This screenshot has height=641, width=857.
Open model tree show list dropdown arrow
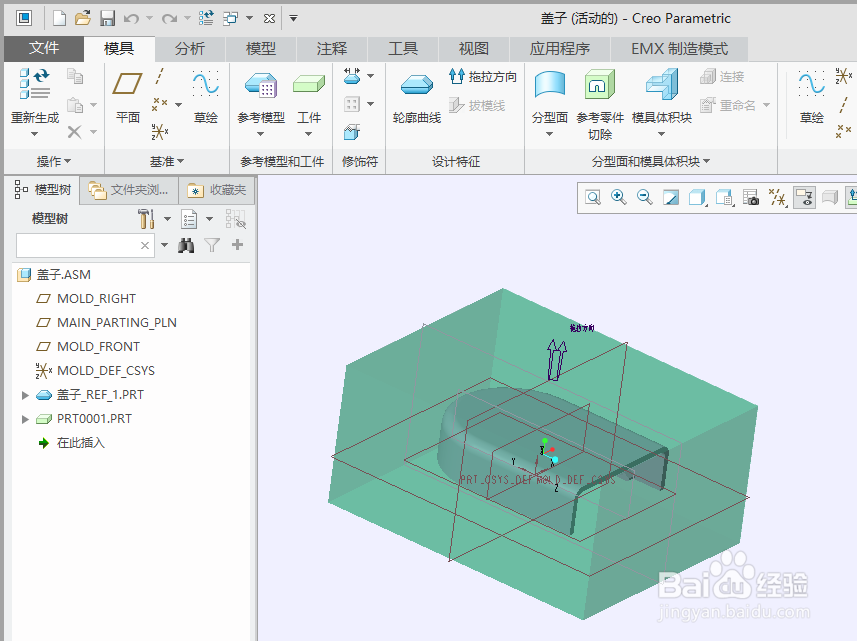(209, 219)
